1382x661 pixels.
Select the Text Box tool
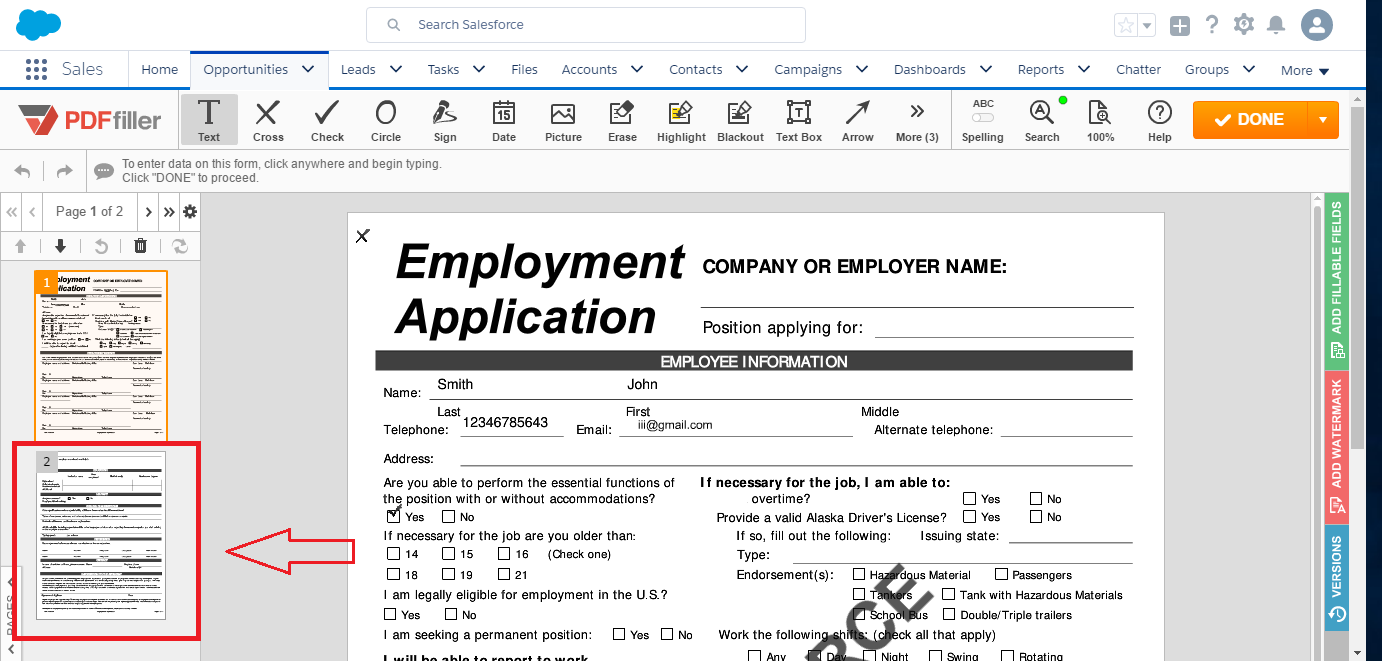point(798,119)
